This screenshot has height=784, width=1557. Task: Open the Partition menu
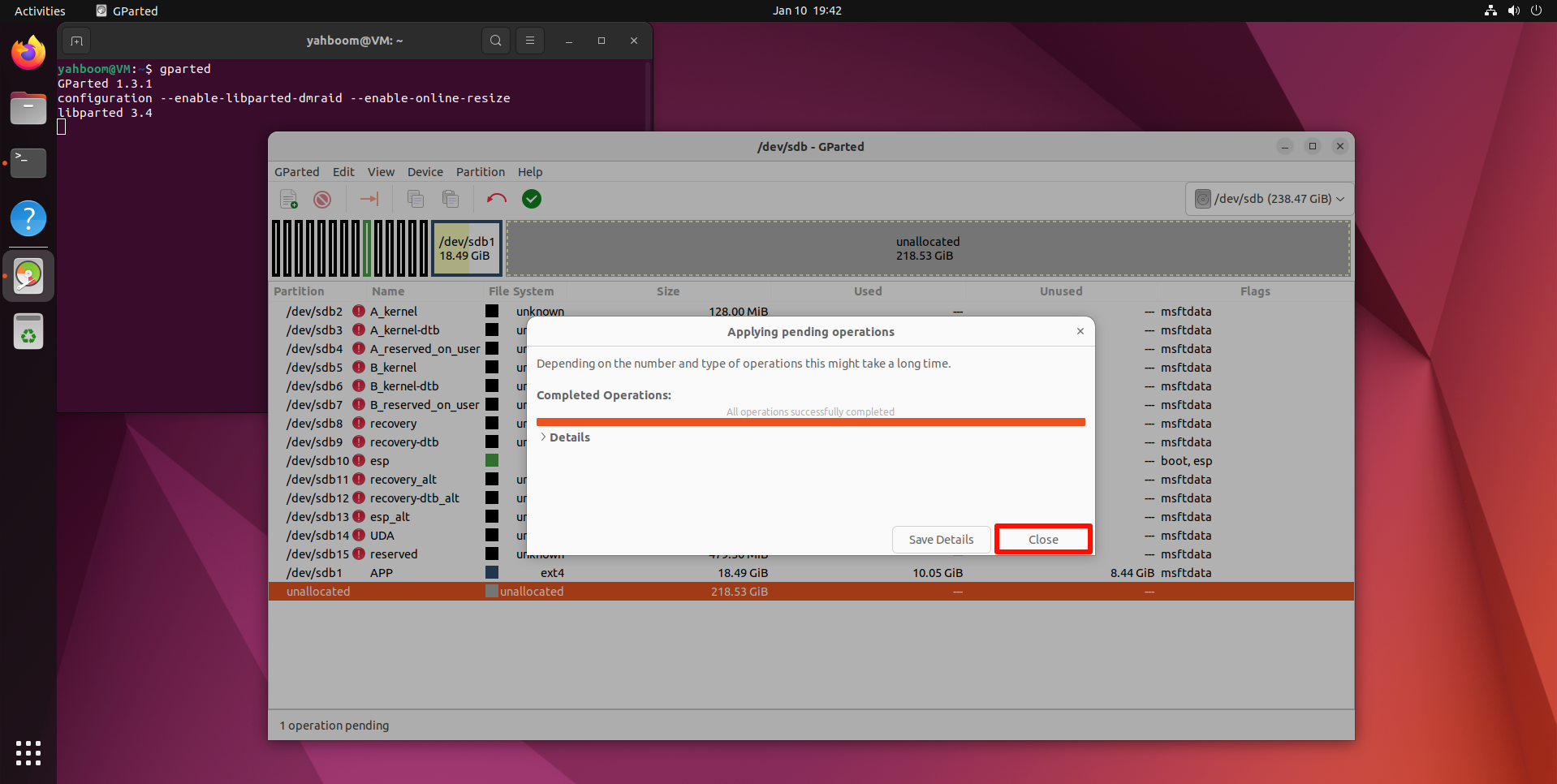(x=480, y=172)
